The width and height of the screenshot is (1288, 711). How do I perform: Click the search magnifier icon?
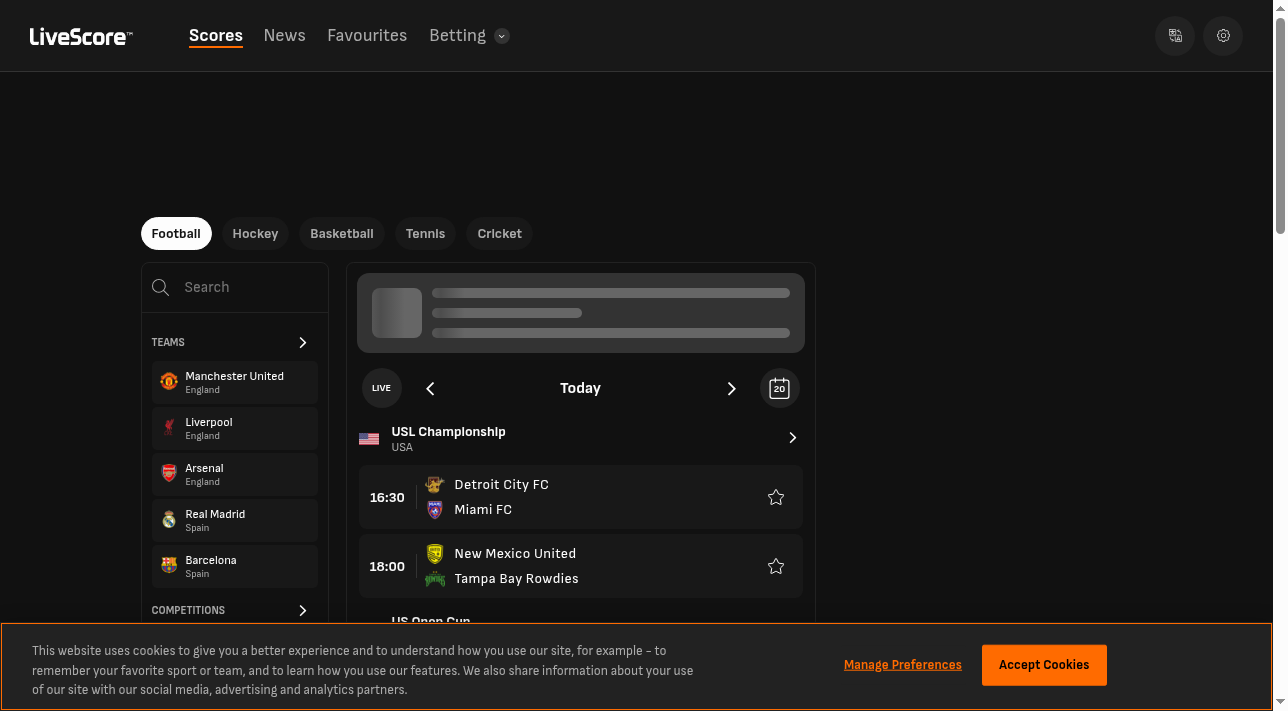coord(160,287)
